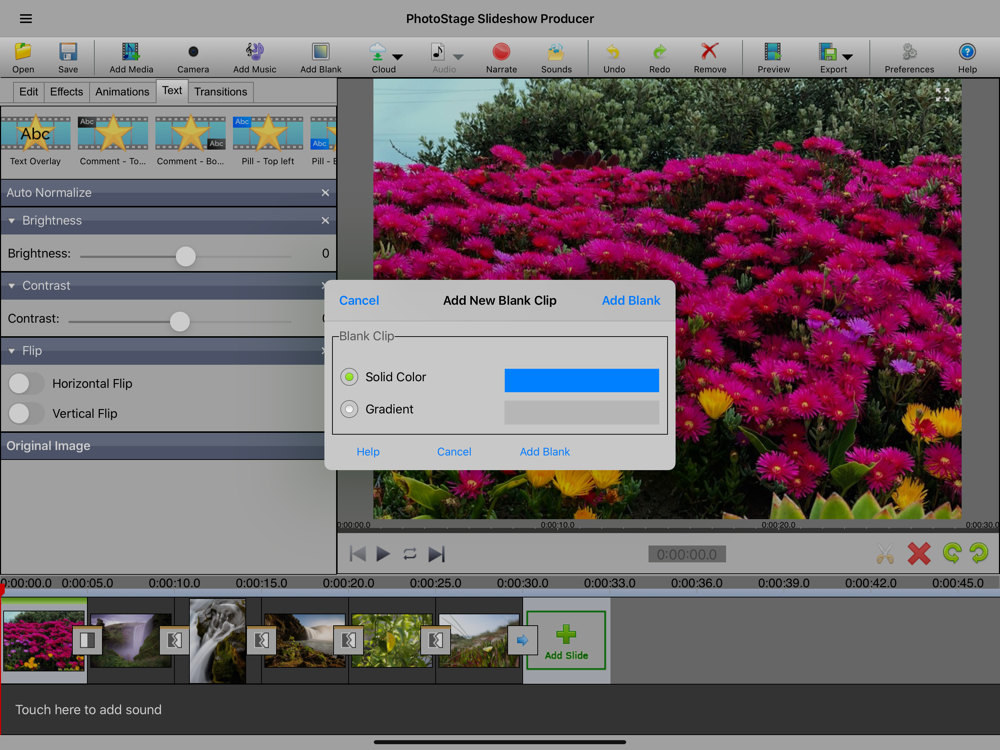1000x750 pixels.
Task: Select Solid Color radio button
Action: [x=349, y=377]
